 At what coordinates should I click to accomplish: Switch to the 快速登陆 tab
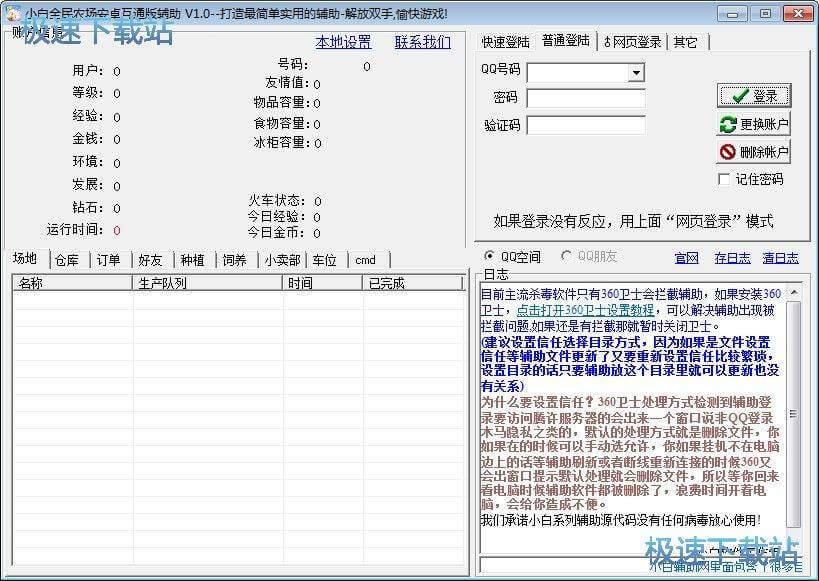pyautogui.click(x=505, y=42)
